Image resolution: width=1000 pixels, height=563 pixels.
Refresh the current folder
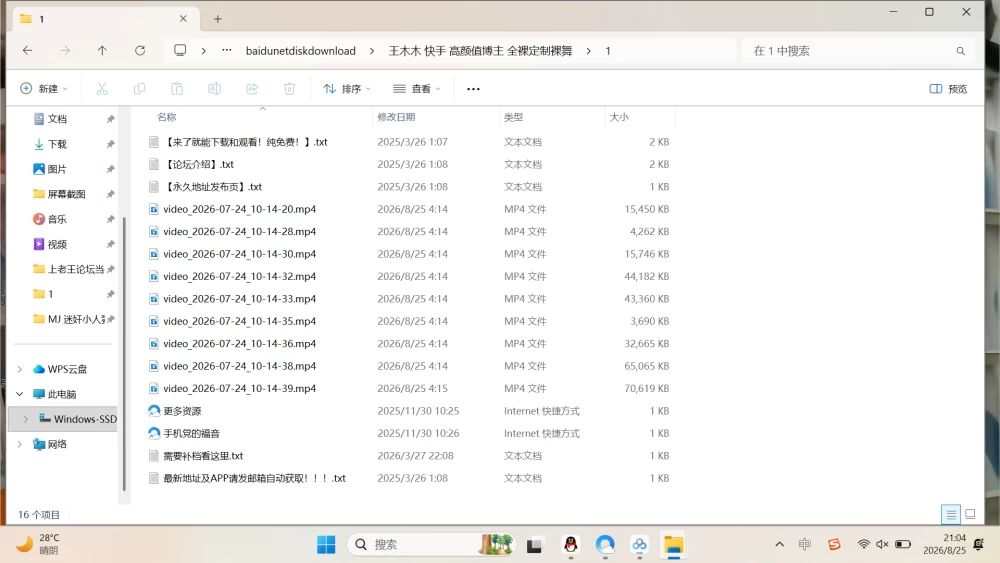pos(140,50)
